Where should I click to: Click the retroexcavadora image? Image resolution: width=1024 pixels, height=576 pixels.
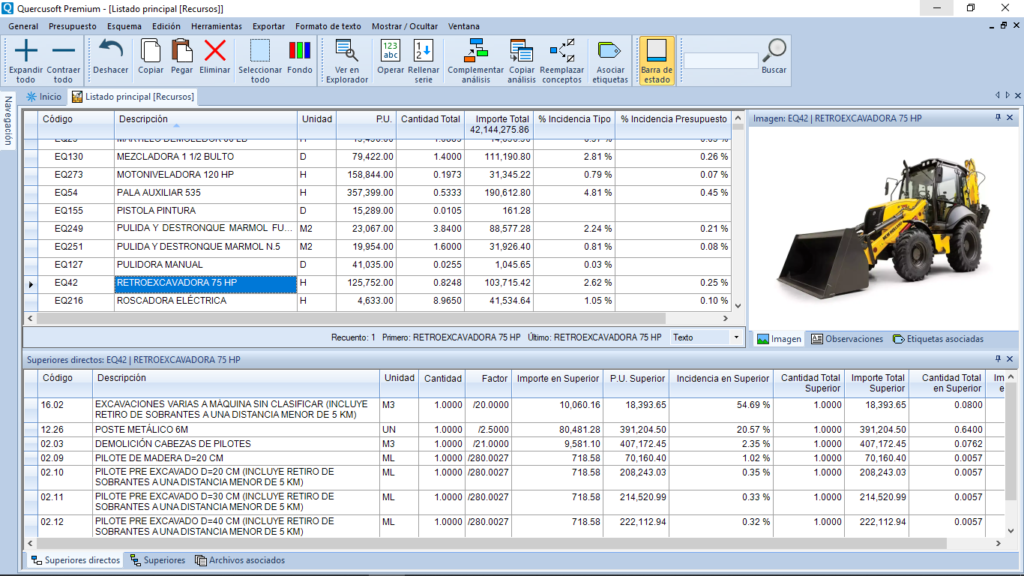882,227
